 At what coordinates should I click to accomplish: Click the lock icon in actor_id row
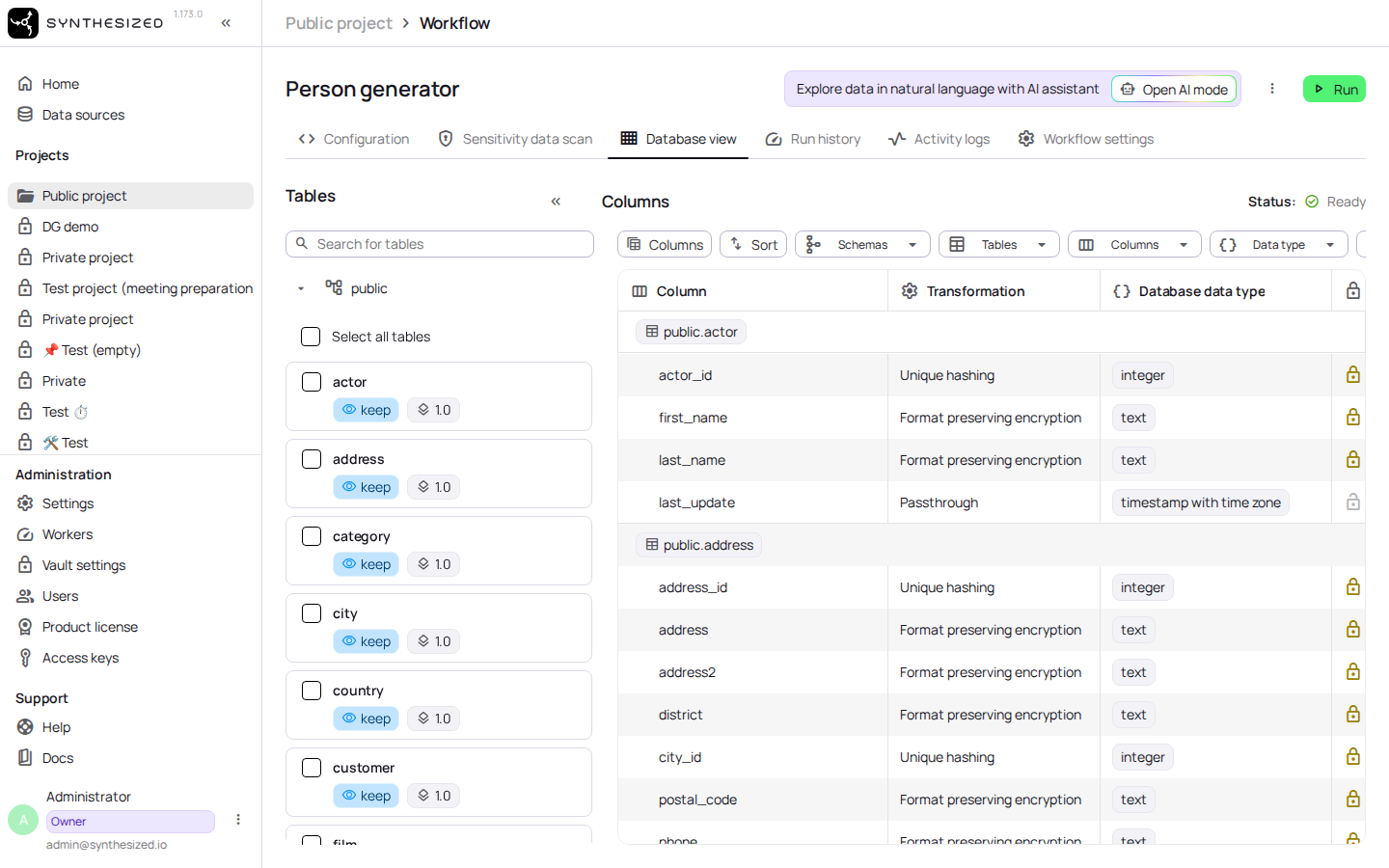click(1353, 375)
